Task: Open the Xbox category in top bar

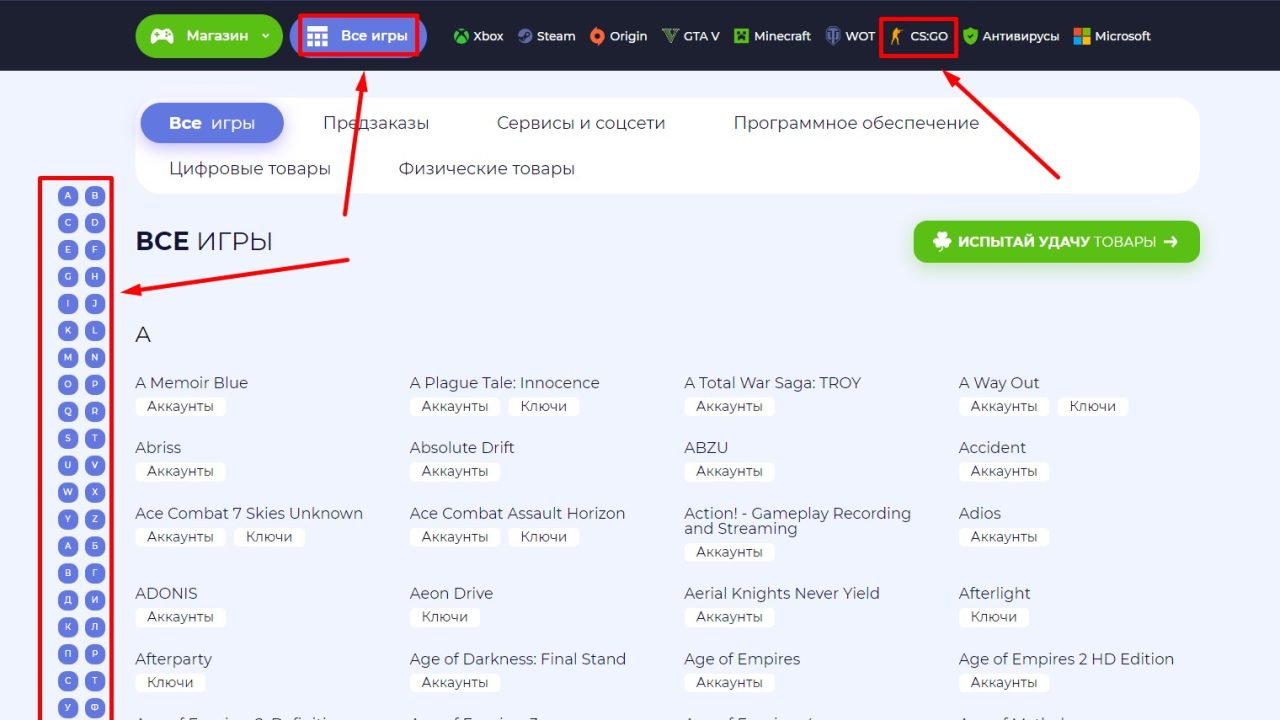Action: tap(478, 36)
